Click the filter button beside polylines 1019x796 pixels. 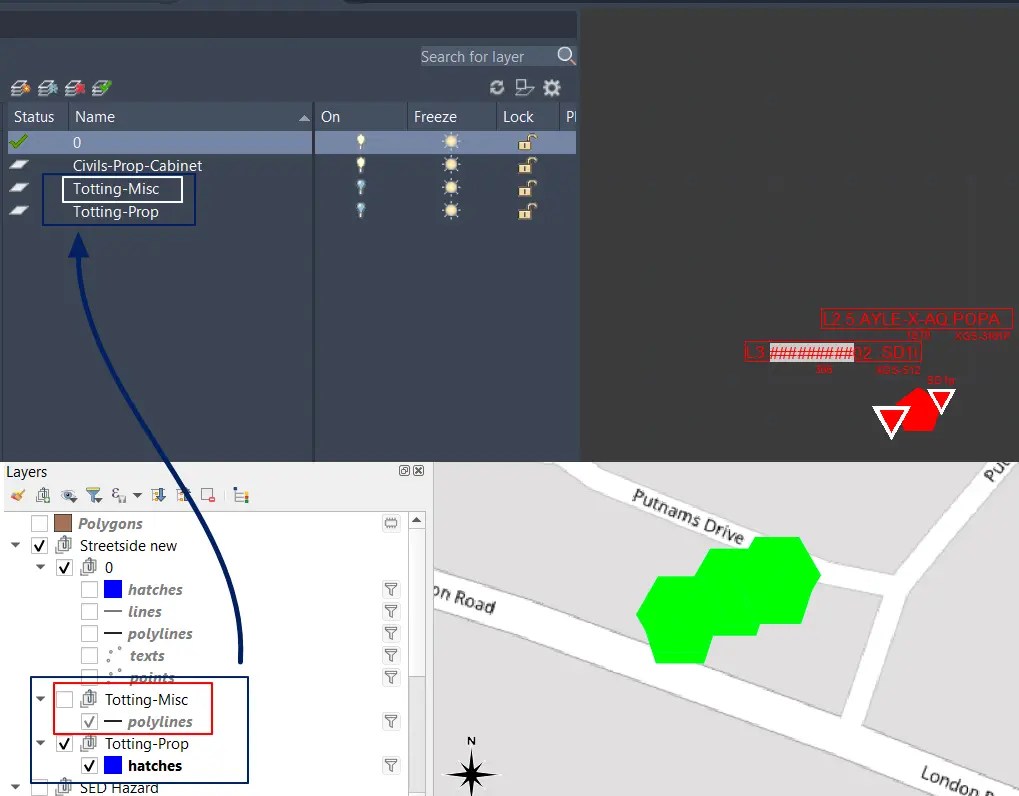point(390,721)
